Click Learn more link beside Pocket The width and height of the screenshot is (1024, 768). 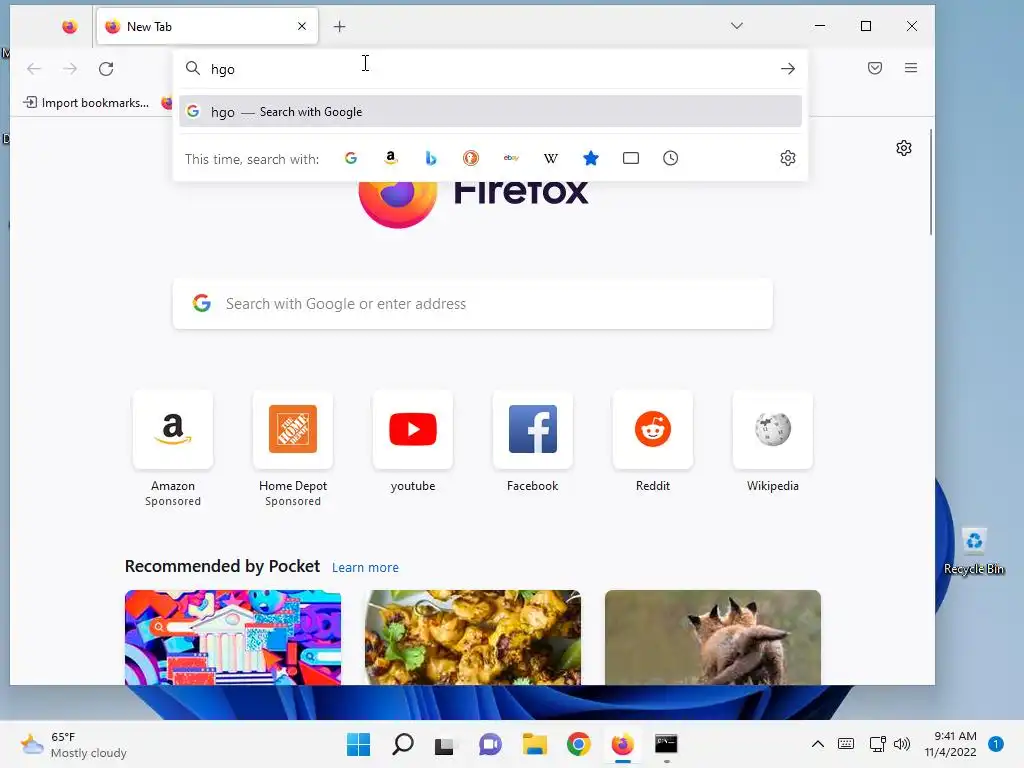pyautogui.click(x=365, y=568)
